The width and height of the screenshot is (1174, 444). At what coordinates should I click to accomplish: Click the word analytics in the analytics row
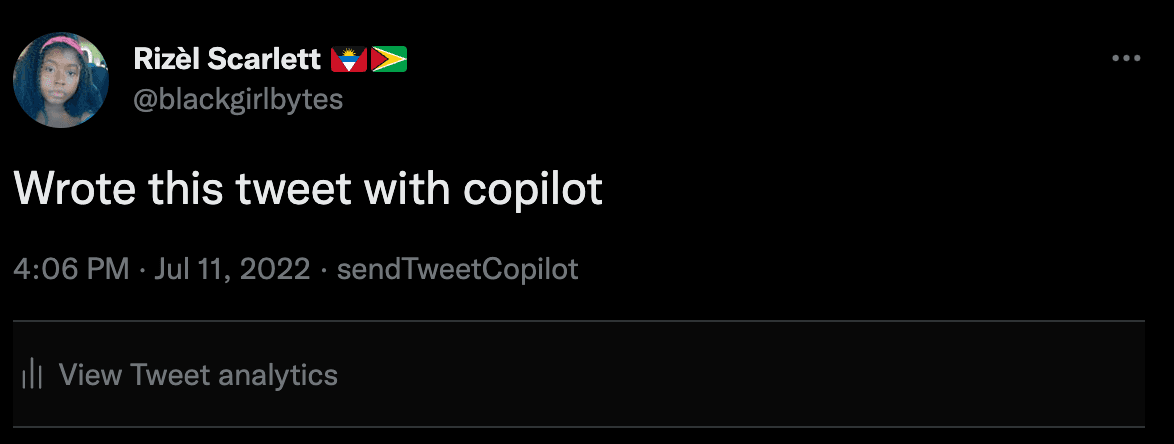coord(278,375)
